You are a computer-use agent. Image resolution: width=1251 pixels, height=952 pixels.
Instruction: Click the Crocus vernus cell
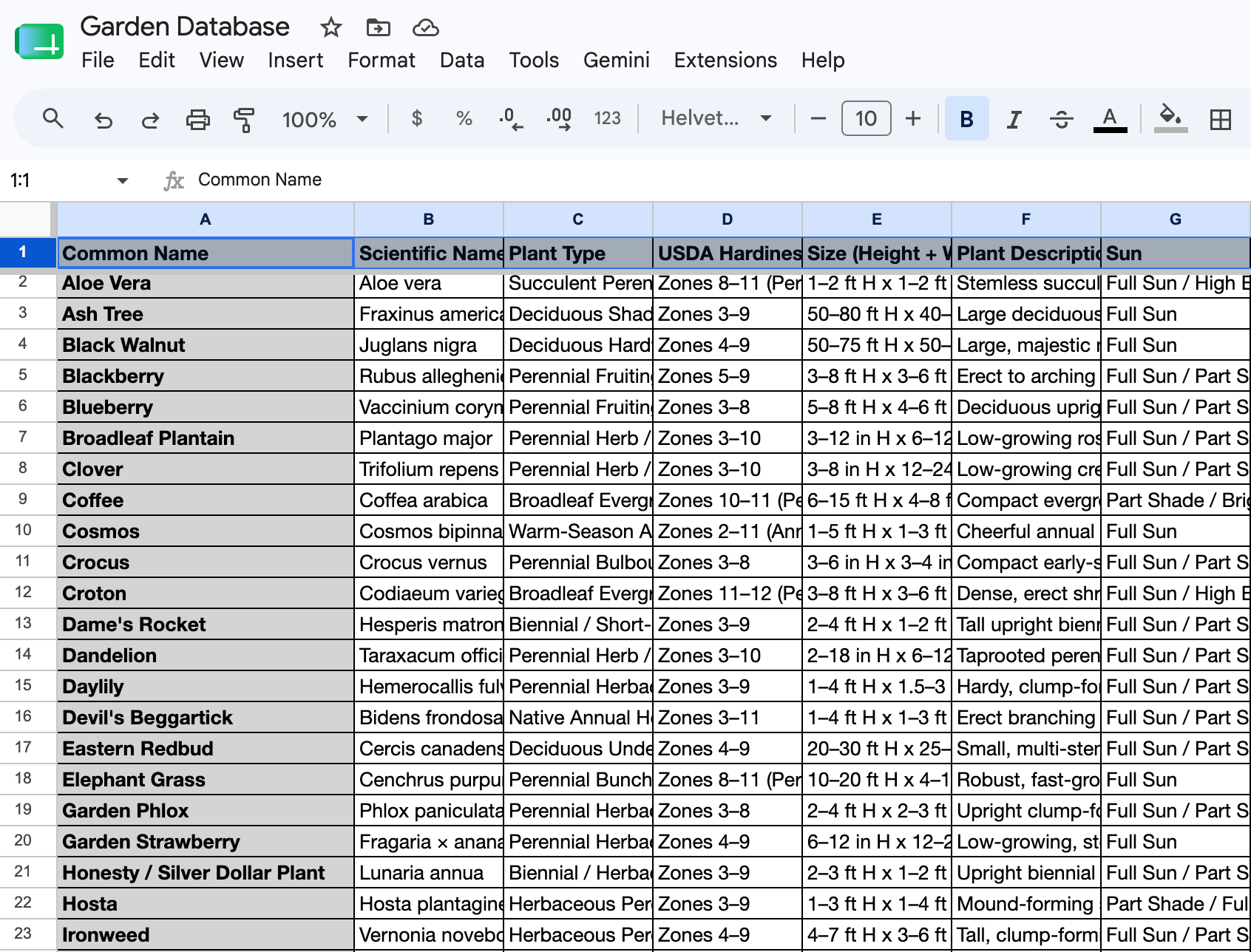[x=429, y=562]
